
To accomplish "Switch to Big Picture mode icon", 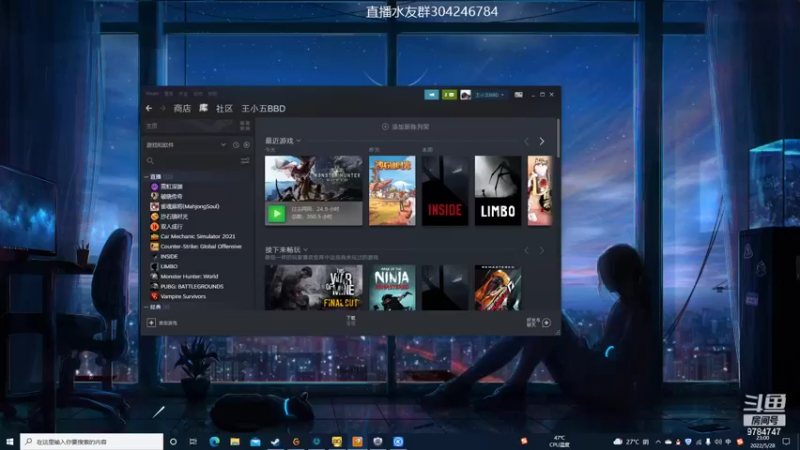I will (518, 94).
